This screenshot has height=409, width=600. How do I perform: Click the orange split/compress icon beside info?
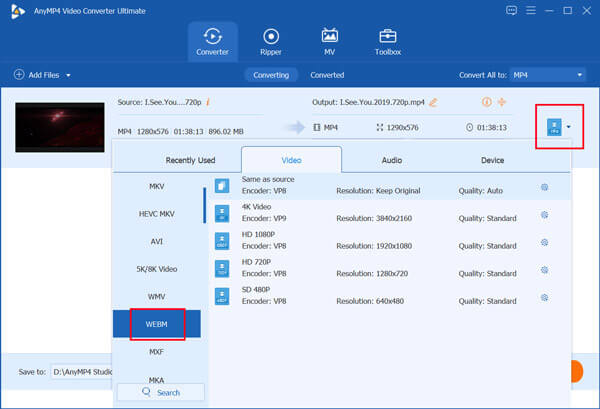pyautogui.click(x=502, y=102)
